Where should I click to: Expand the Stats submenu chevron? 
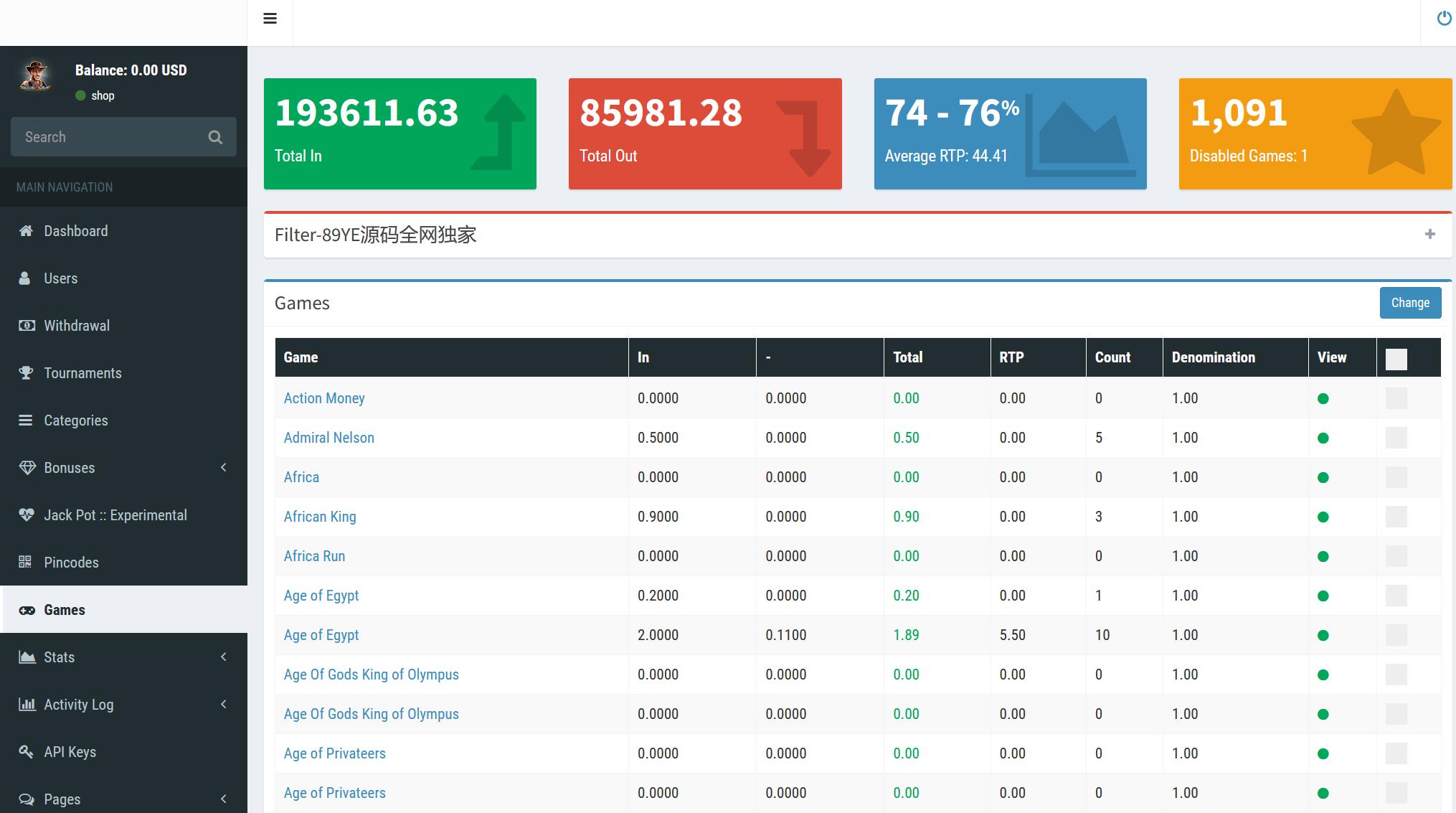pos(224,657)
